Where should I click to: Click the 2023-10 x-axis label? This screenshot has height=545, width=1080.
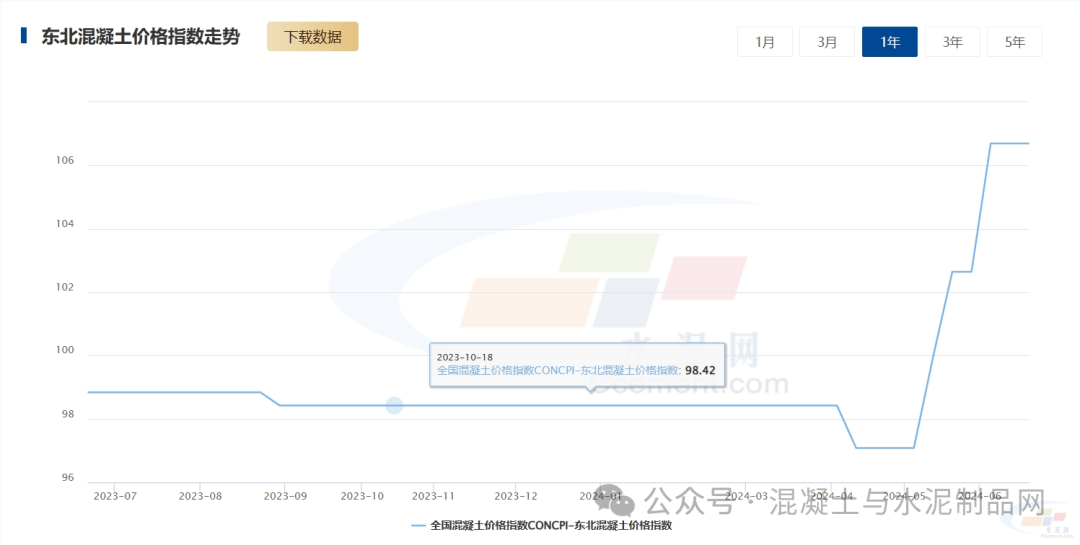362,496
